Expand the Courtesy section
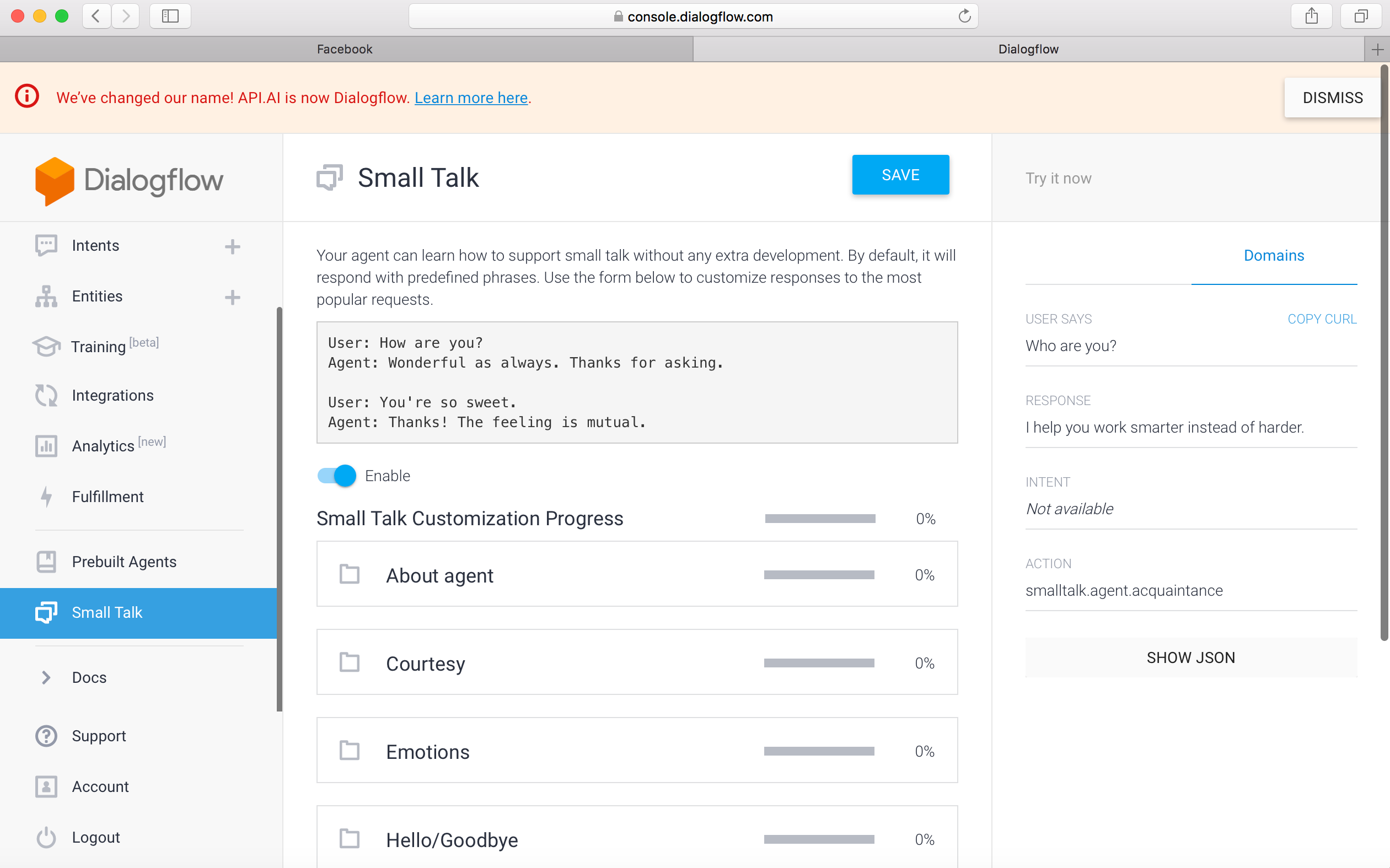This screenshot has width=1390, height=868. point(637,662)
